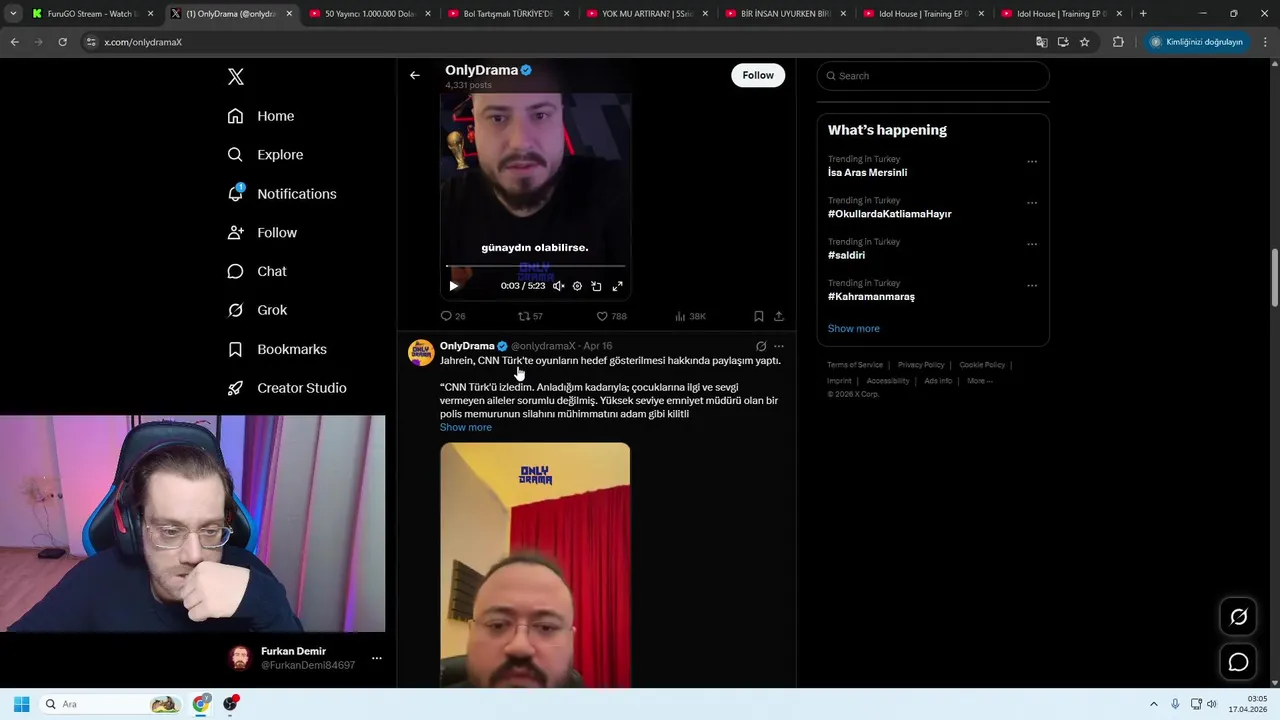This screenshot has width=1280, height=720.
Task: Open the floating chat button
Action: point(1238,662)
